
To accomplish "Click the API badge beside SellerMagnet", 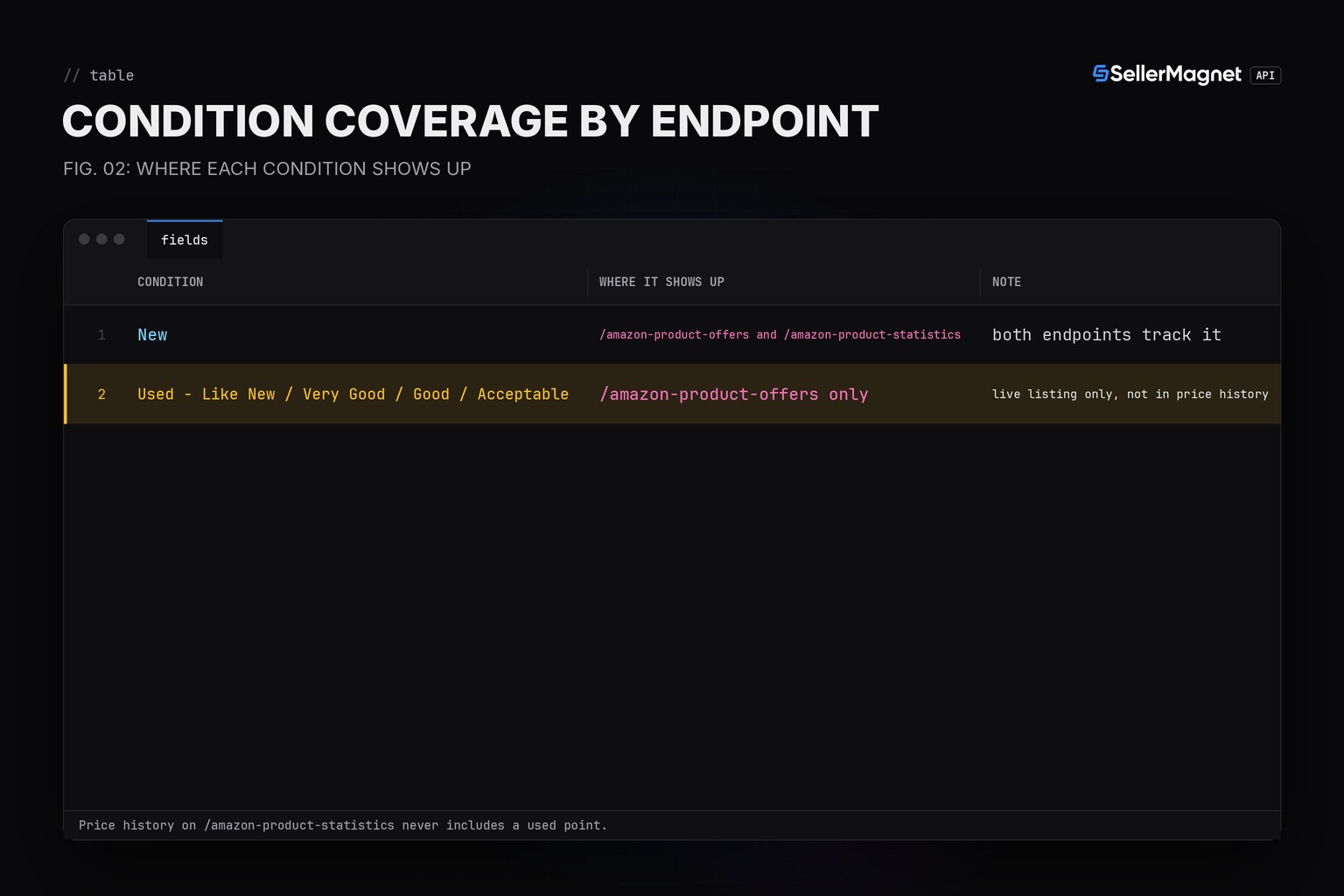I will (1265, 75).
